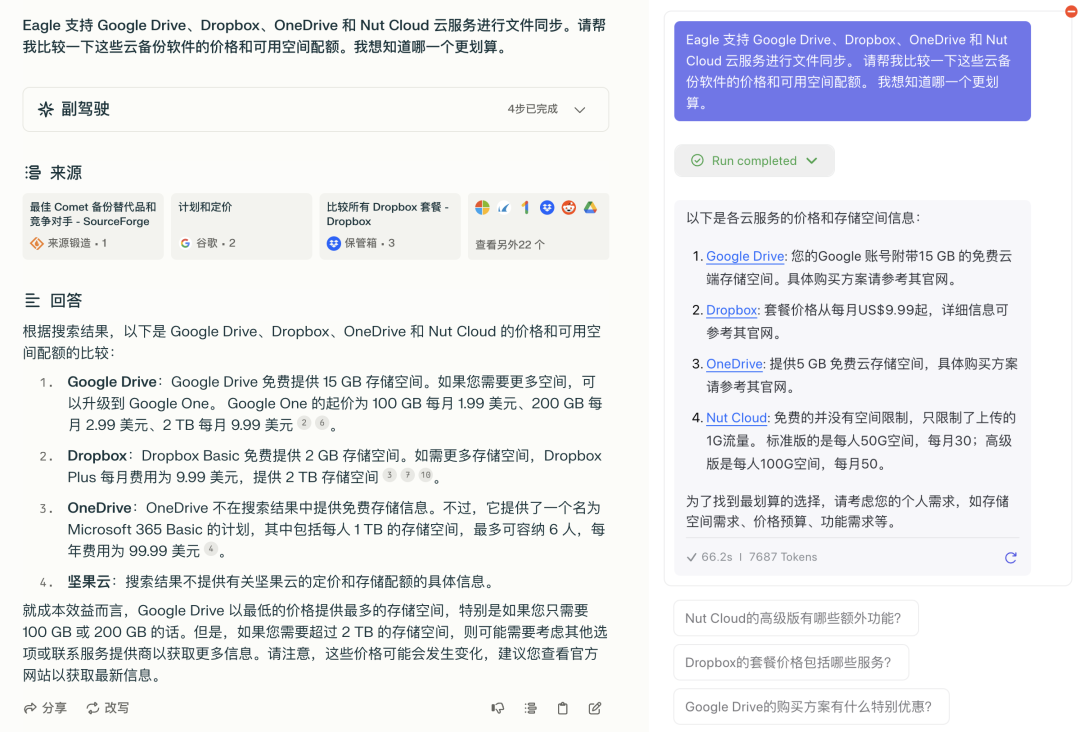Click the 保管箱 Dropbox logo icon
Image resolution: width=1080 pixels, height=732 pixels.
(333, 243)
